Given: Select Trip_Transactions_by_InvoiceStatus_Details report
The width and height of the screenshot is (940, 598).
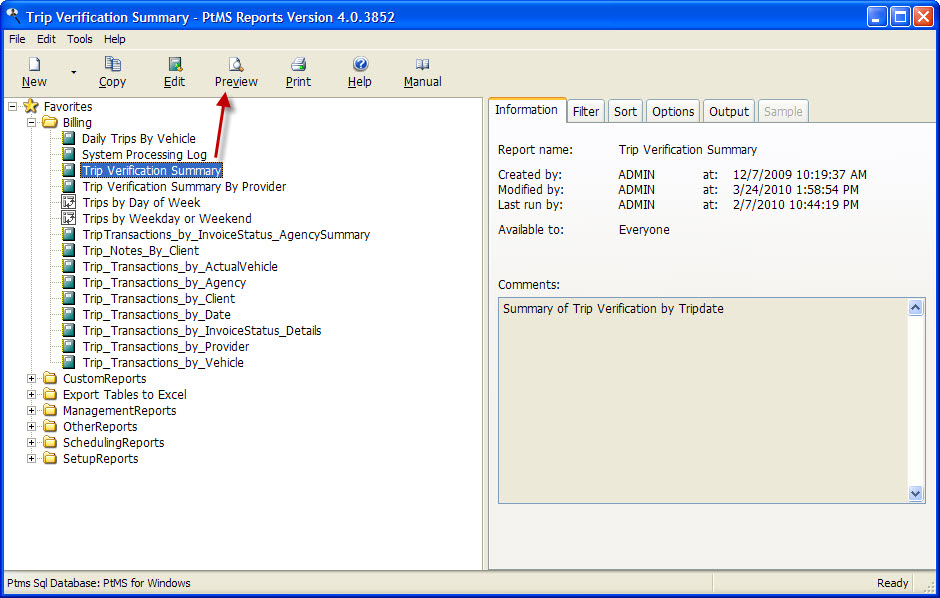Looking at the screenshot, I should coord(201,331).
